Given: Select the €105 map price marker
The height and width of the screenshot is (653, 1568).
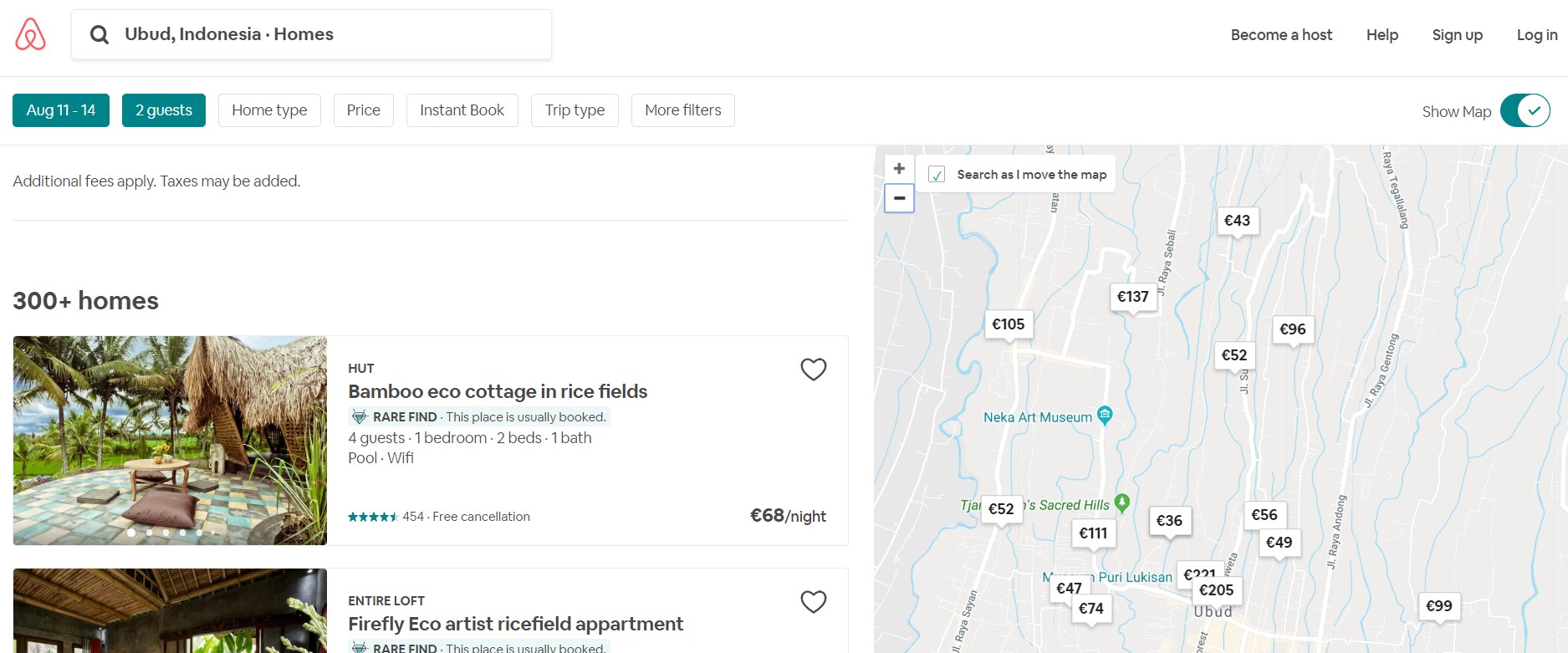Looking at the screenshot, I should click(1009, 324).
